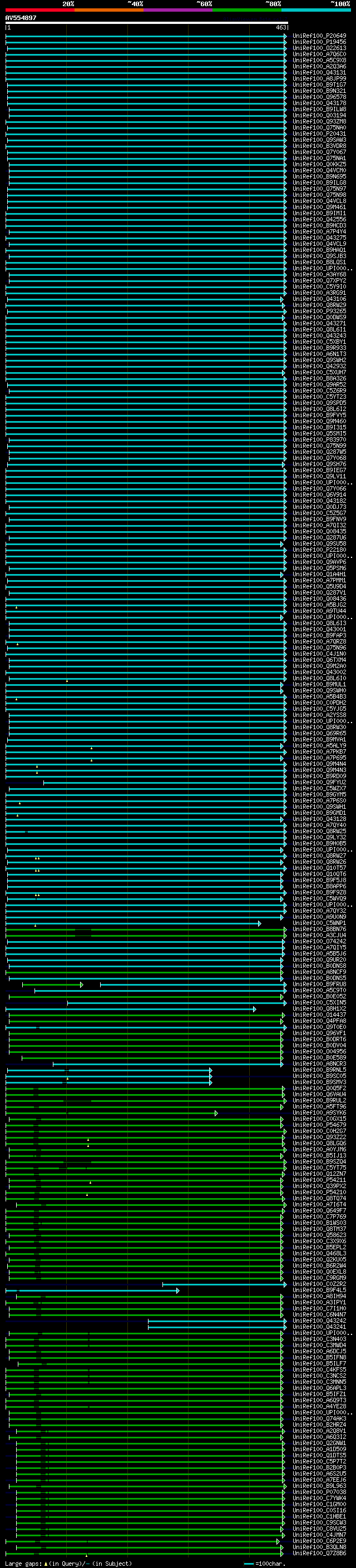The width and height of the screenshot is (356, 1568).
Task: Open hit UniRef100_P54679
Action: [319, 1125]
